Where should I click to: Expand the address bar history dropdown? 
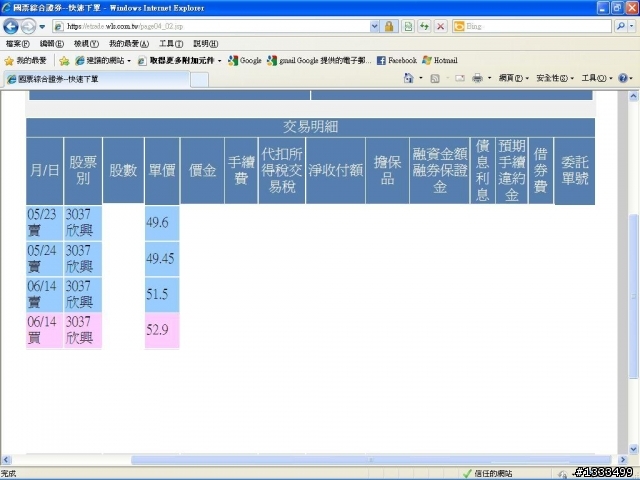[x=374, y=27]
